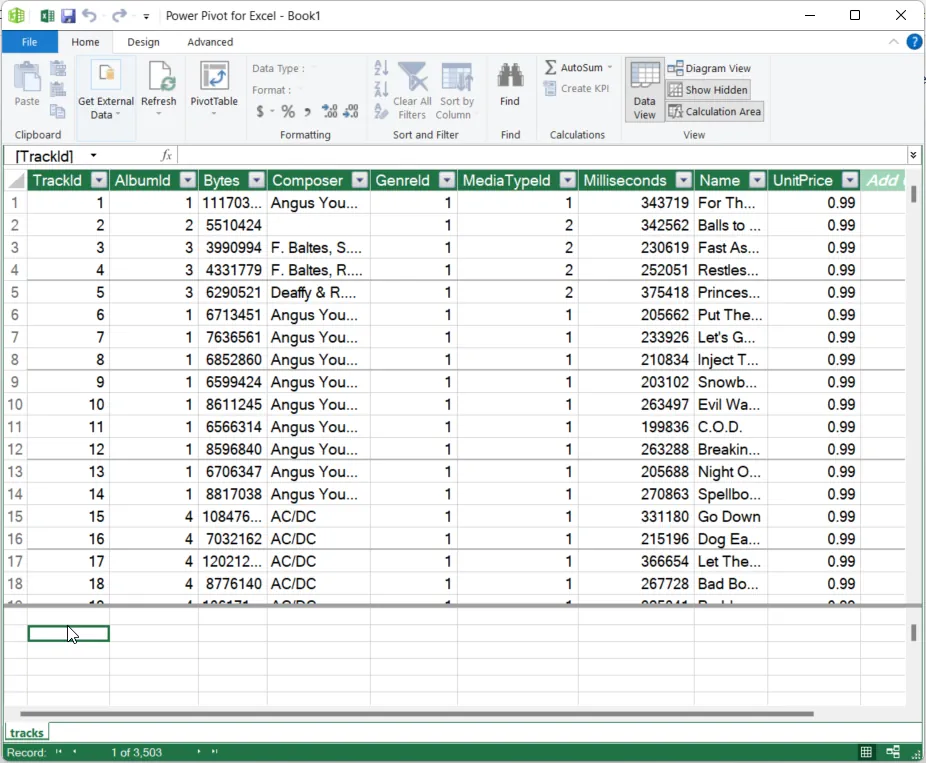Open the UnitPrice column filter dropdown
This screenshot has height=763, width=926.
tap(850, 180)
